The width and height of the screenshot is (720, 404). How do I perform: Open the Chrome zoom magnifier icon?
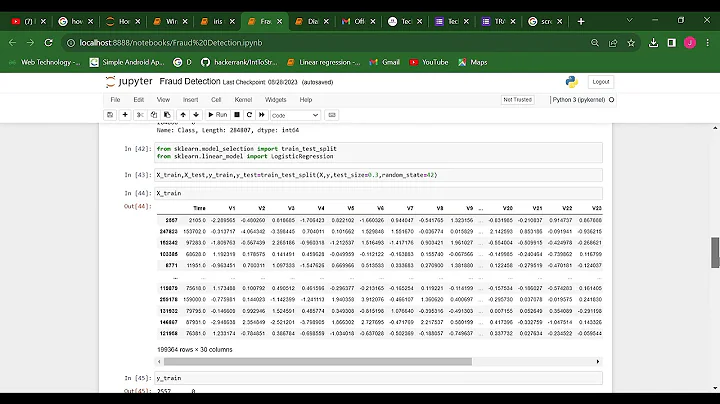pos(595,43)
